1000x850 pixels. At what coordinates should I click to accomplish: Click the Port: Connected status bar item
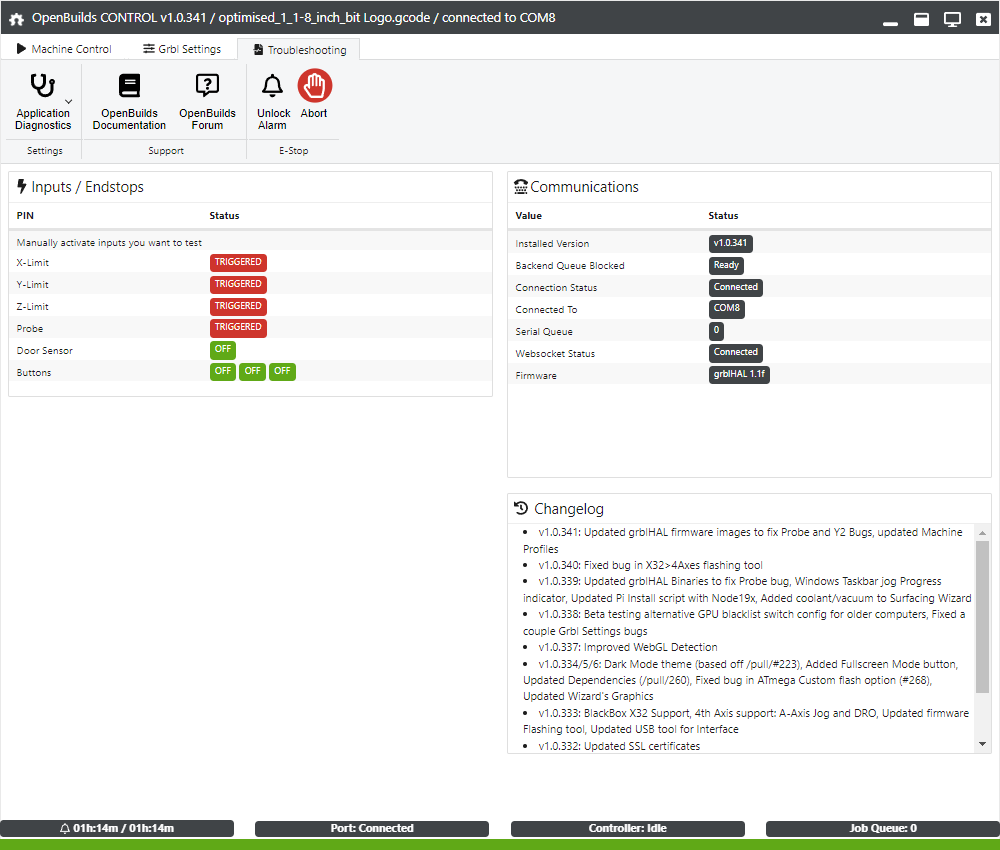click(x=372, y=828)
